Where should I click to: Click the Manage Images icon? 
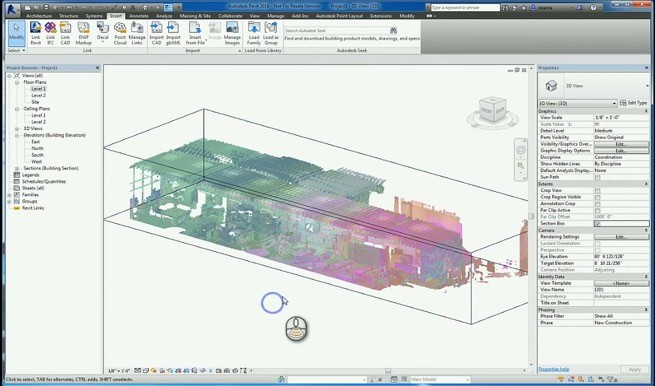tap(232, 33)
